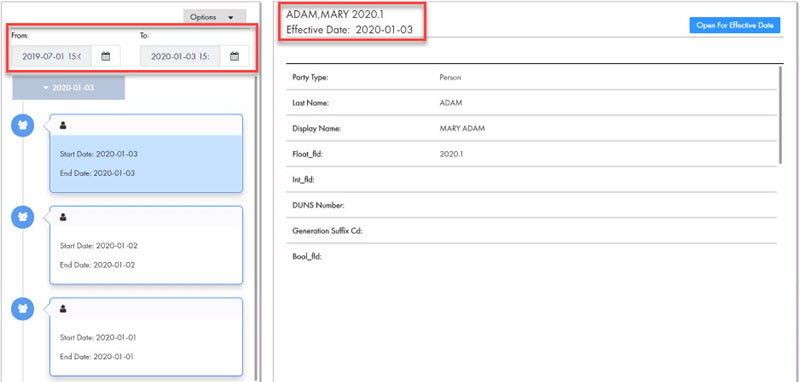Viewport: 800px width, 382px height.
Task: Select the record starting 2020-01-01
Action: coord(146,337)
